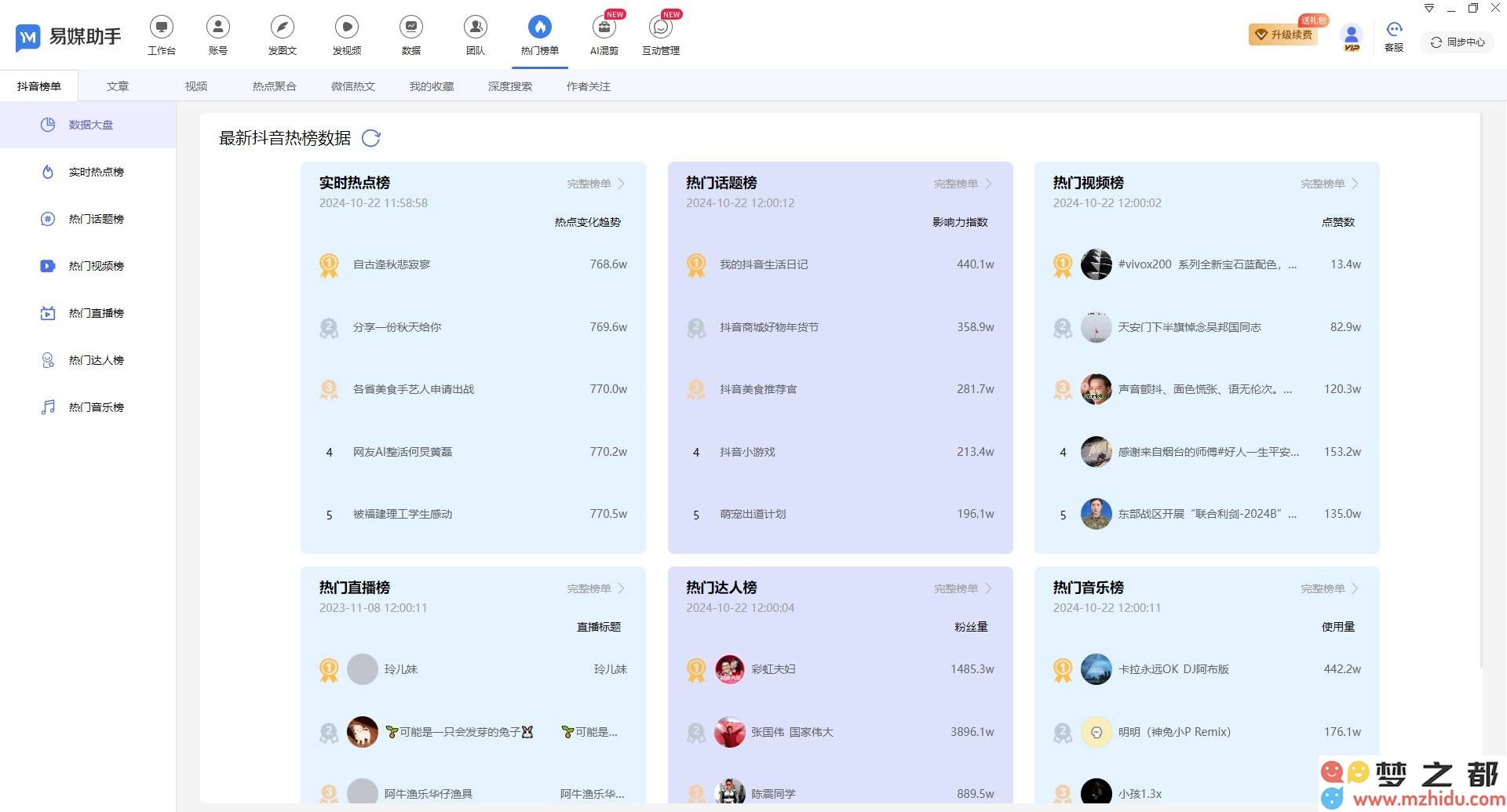The height and width of the screenshot is (812, 1507).
Task: Open the 互动管理 interaction management icon
Action: pos(661,35)
